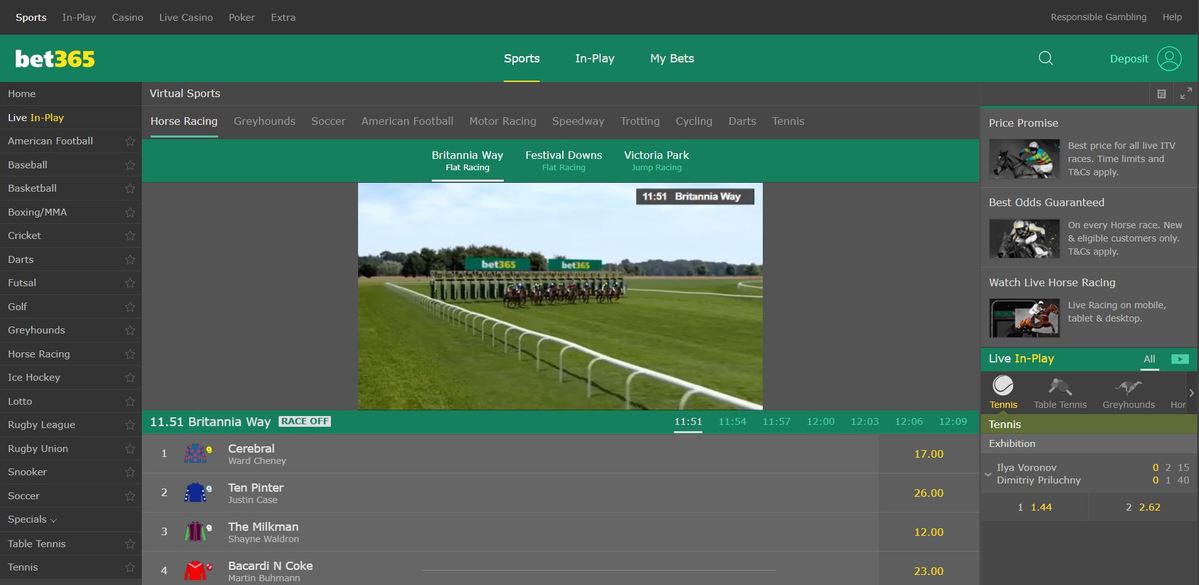
Task: Open the Help link
Action: click(1172, 17)
